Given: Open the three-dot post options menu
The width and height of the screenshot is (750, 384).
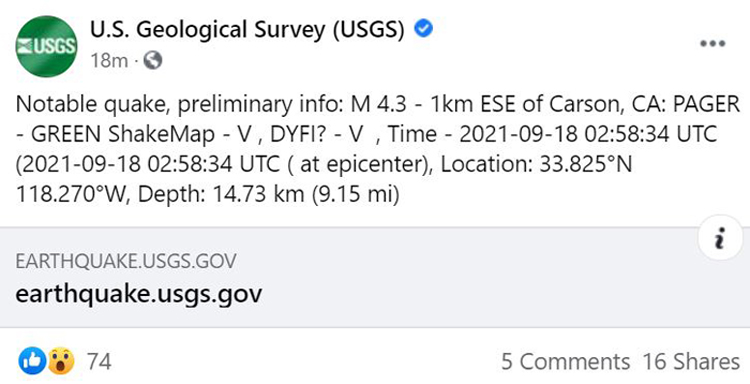Looking at the screenshot, I should 712,44.
